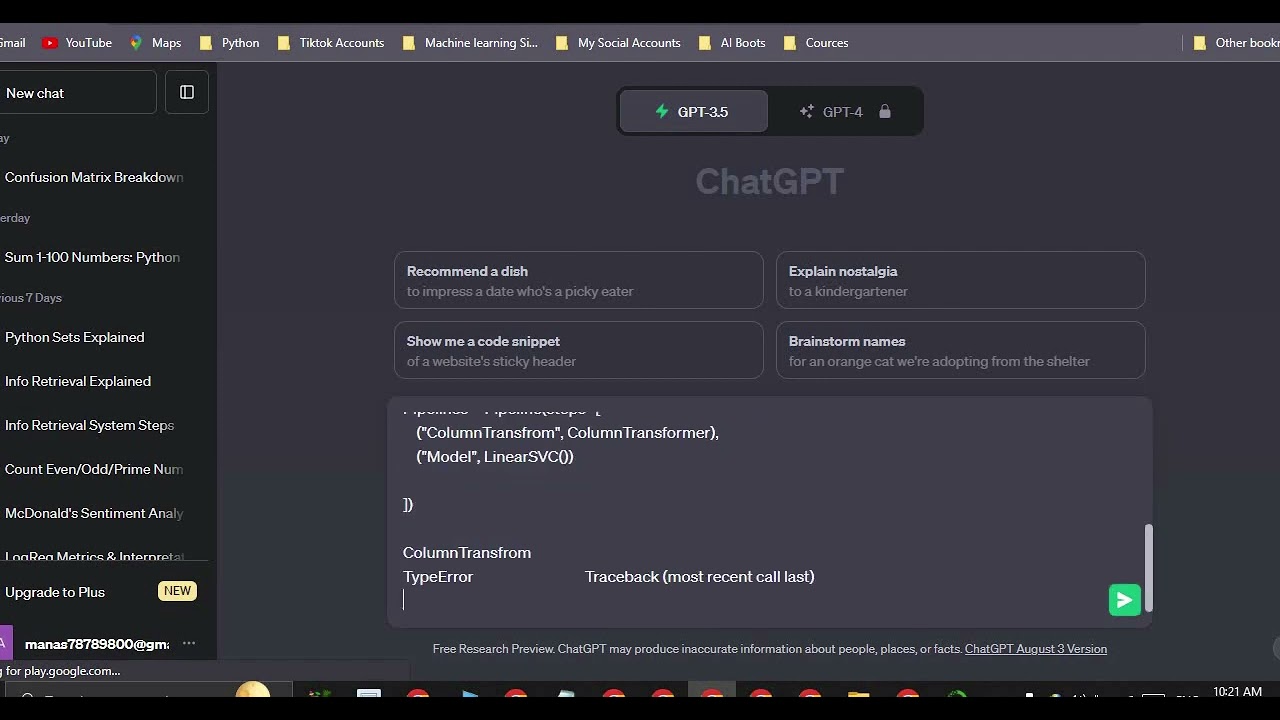Click the ("Model", LinearSVC()) line
The image size is (1280, 720).
pos(495,457)
